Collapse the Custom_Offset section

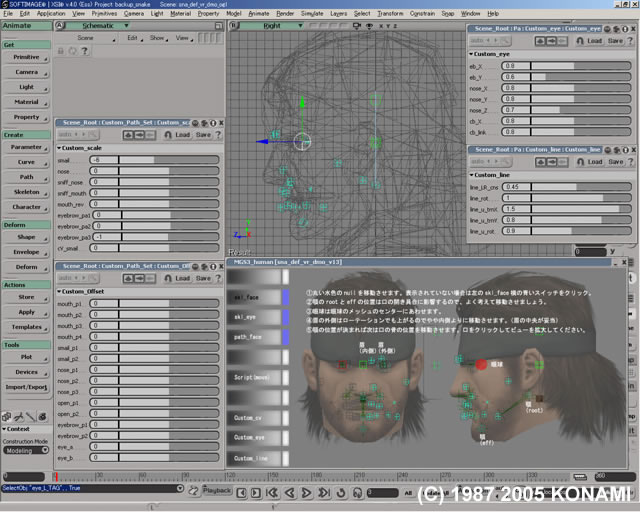(59, 292)
